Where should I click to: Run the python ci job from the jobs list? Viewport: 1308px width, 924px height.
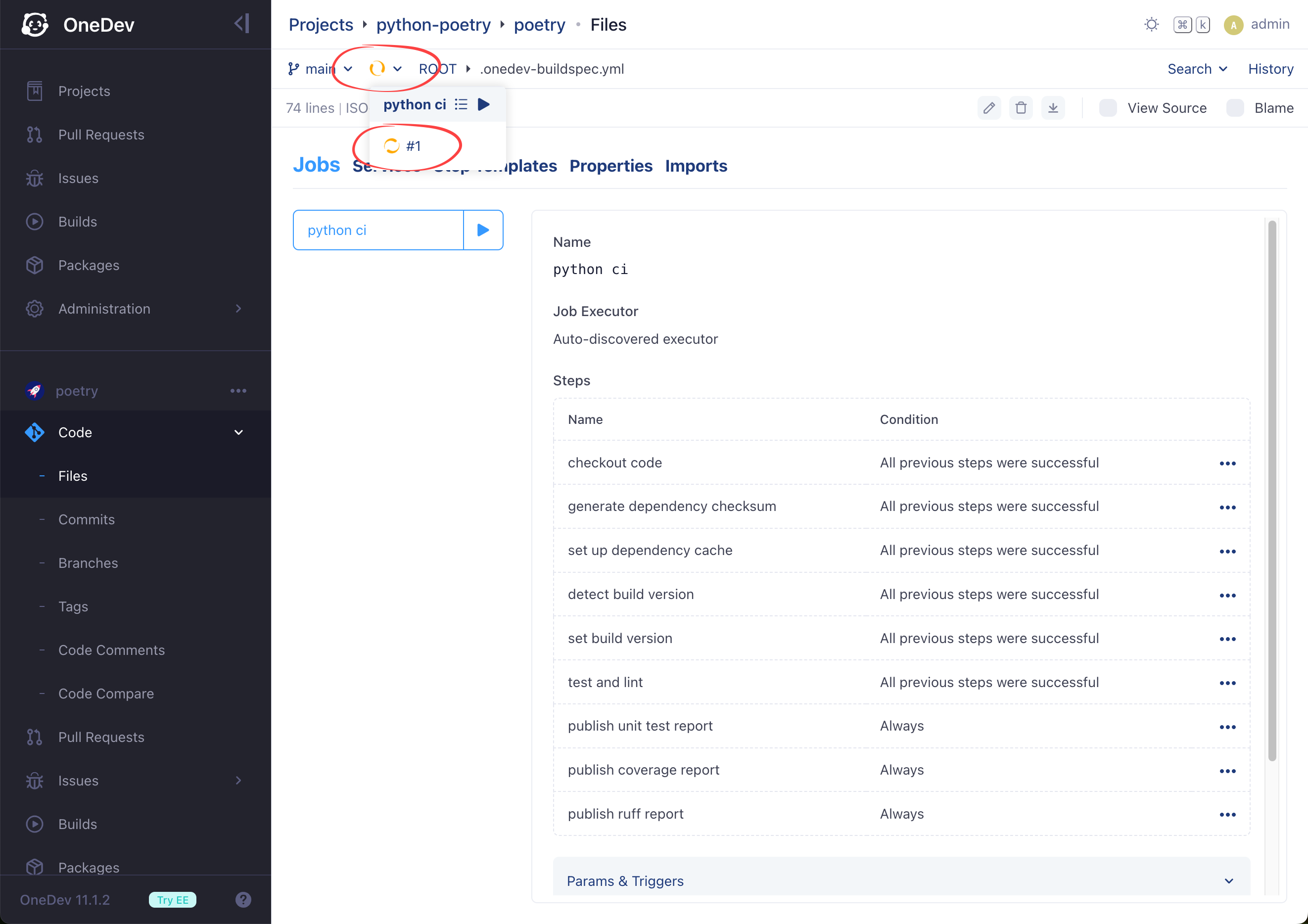tap(483, 230)
